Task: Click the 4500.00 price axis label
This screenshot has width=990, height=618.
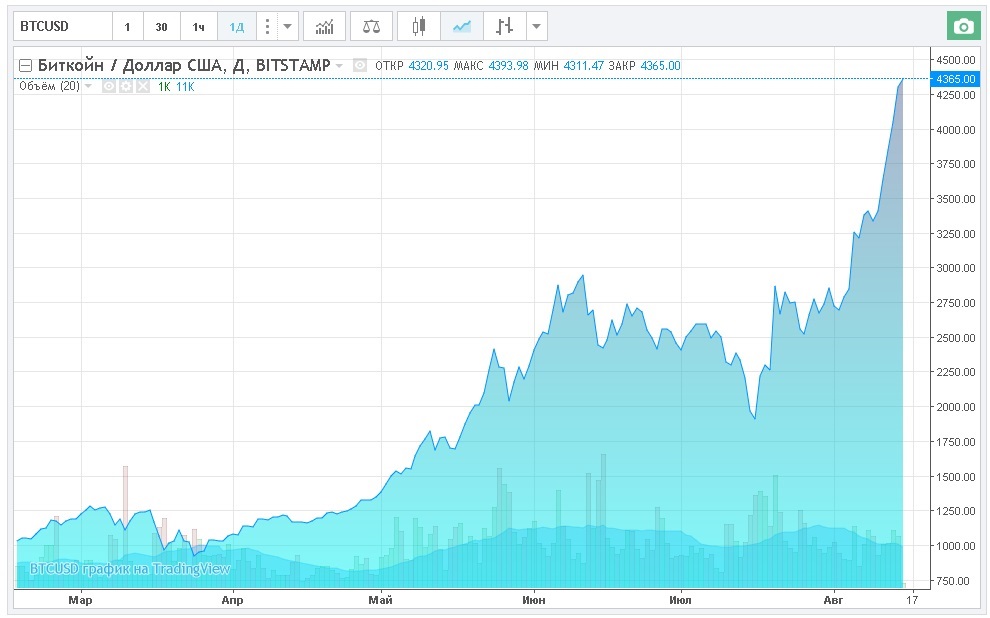Action: [956, 60]
